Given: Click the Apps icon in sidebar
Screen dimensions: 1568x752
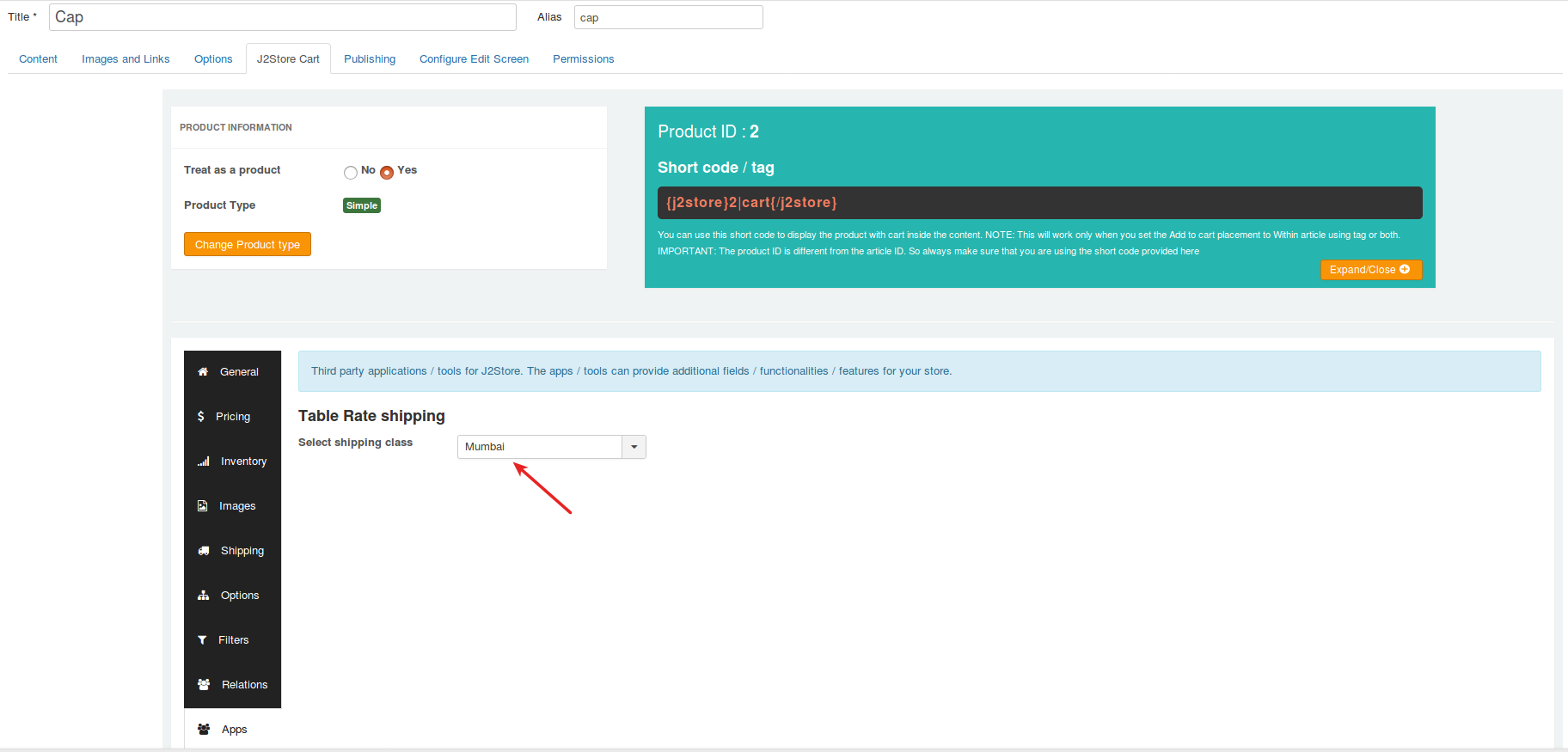Looking at the screenshot, I should pyautogui.click(x=204, y=730).
